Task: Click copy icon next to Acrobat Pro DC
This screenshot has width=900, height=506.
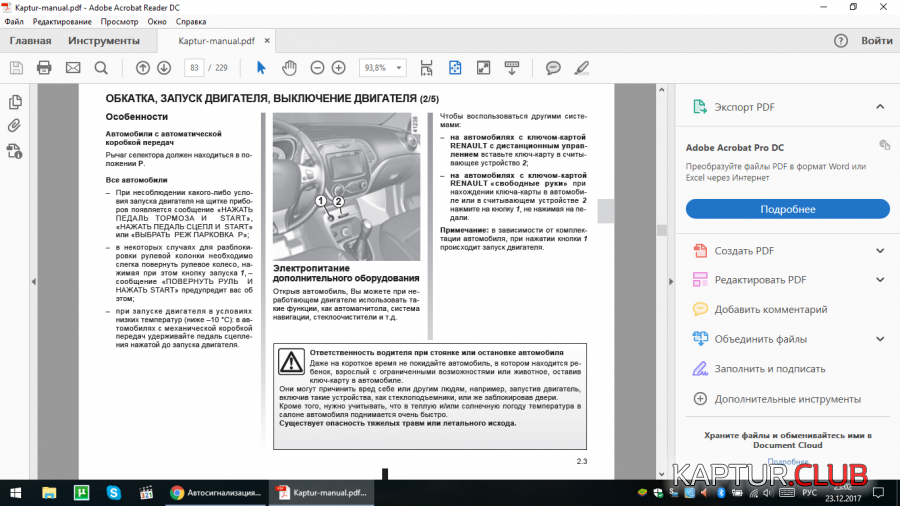Action: [x=885, y=145]
